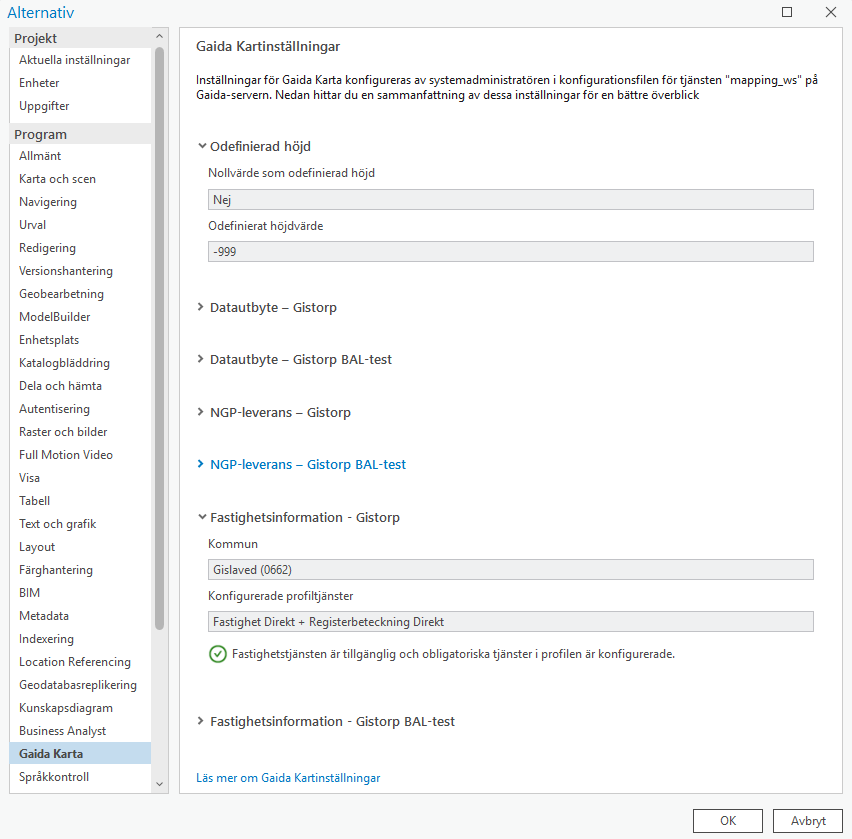The height and width of the screenshot is (839, 852).
Task: Open the Geobearbetning options page
Action: (x=61, y=294)
